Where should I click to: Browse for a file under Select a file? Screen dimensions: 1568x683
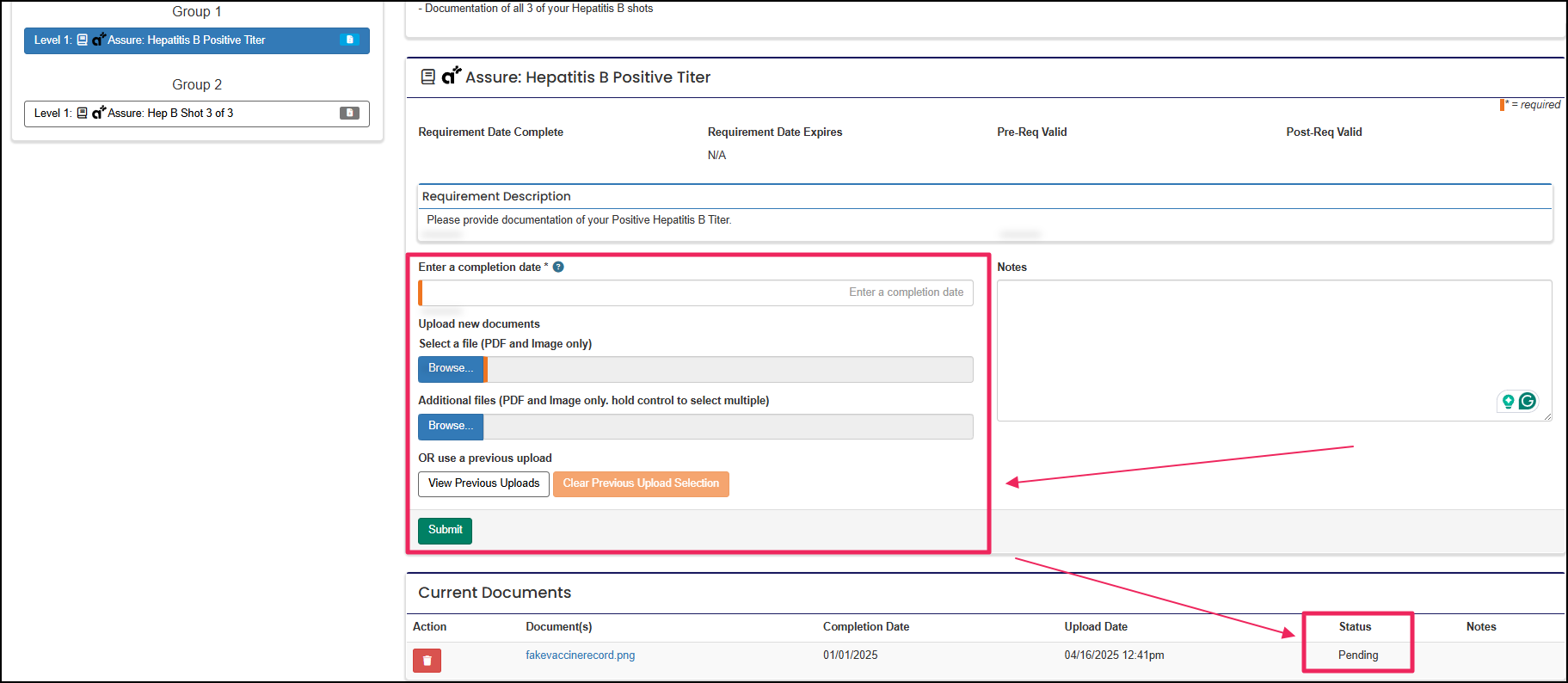point(451,368)
